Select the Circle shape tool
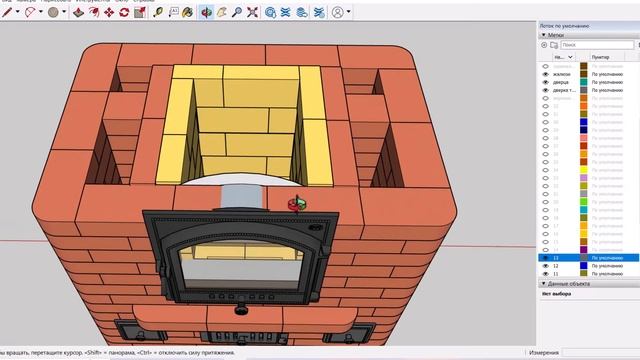This screenshot has width=640, height=360. (x=53, y=12)
